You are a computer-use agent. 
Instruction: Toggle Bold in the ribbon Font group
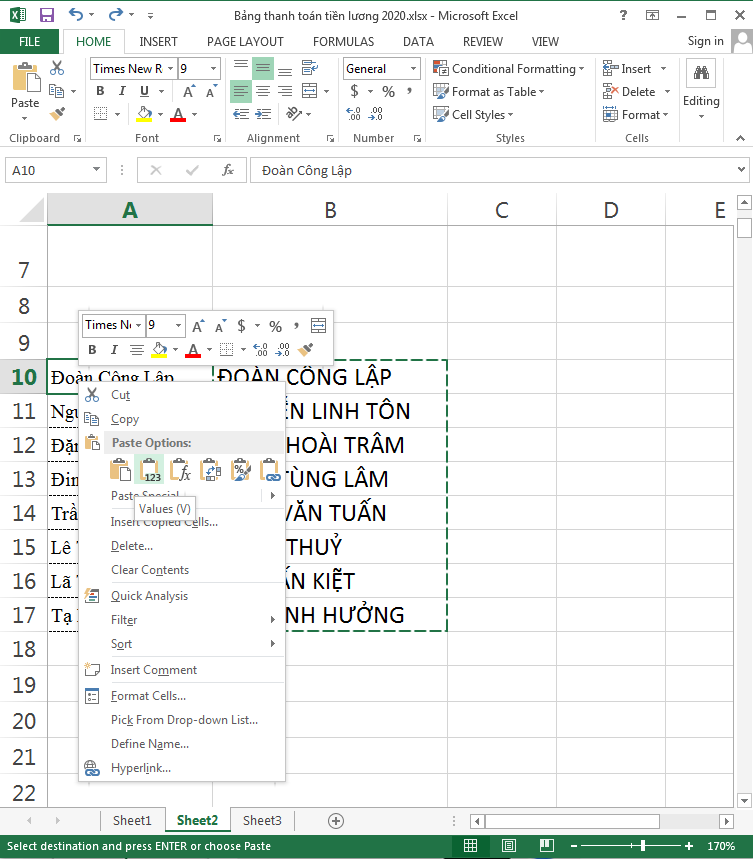[100, 91]
